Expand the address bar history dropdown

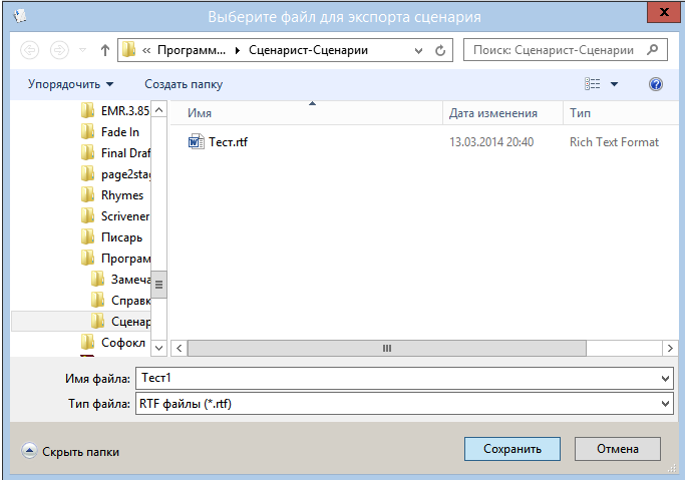(x=418, y=51)
